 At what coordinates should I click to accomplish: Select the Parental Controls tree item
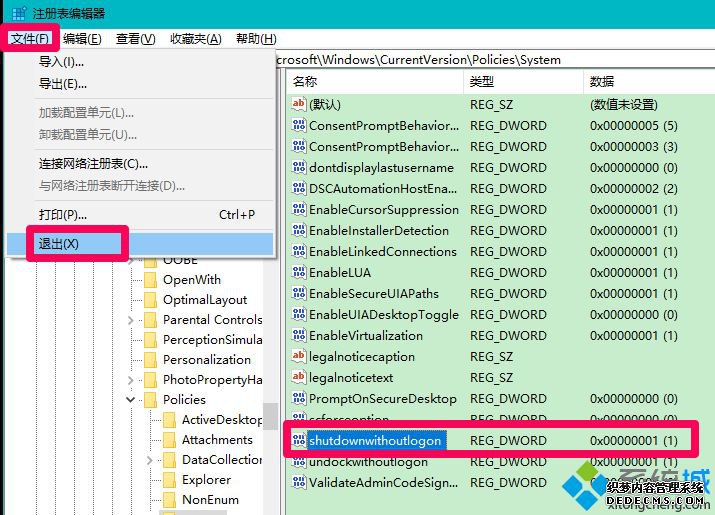[x=212, y=320]
